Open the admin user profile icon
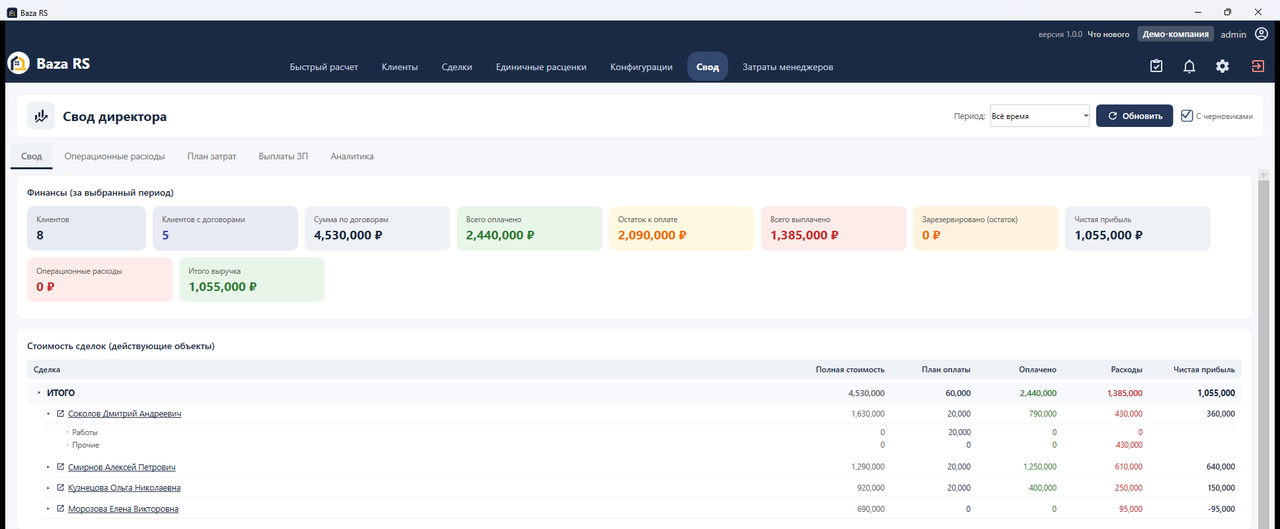Screen dimensions: 1280x529 click(1261, 34)
